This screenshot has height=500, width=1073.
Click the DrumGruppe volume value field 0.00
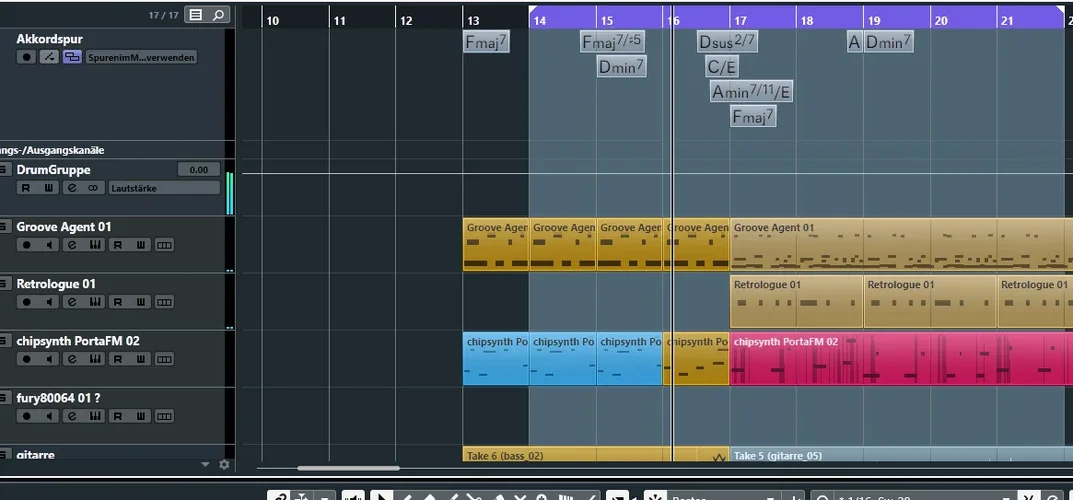198,170
